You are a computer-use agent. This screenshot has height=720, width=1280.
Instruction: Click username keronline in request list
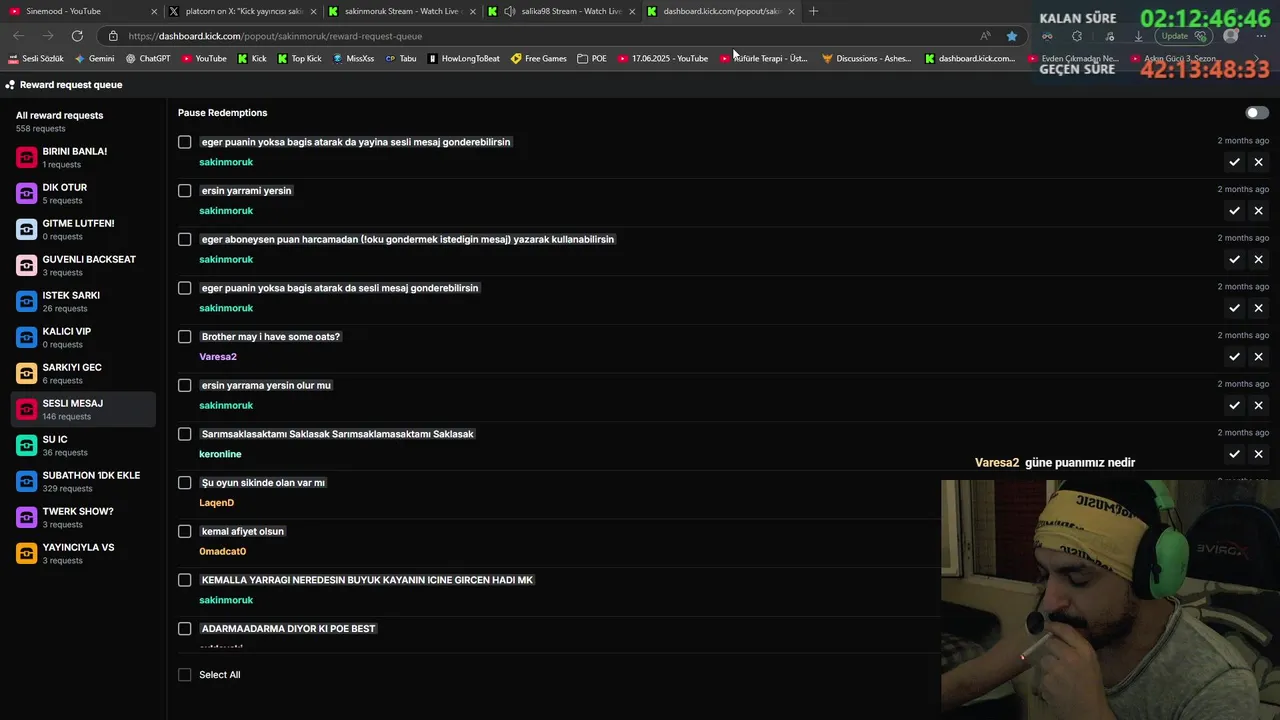(220, 454)
